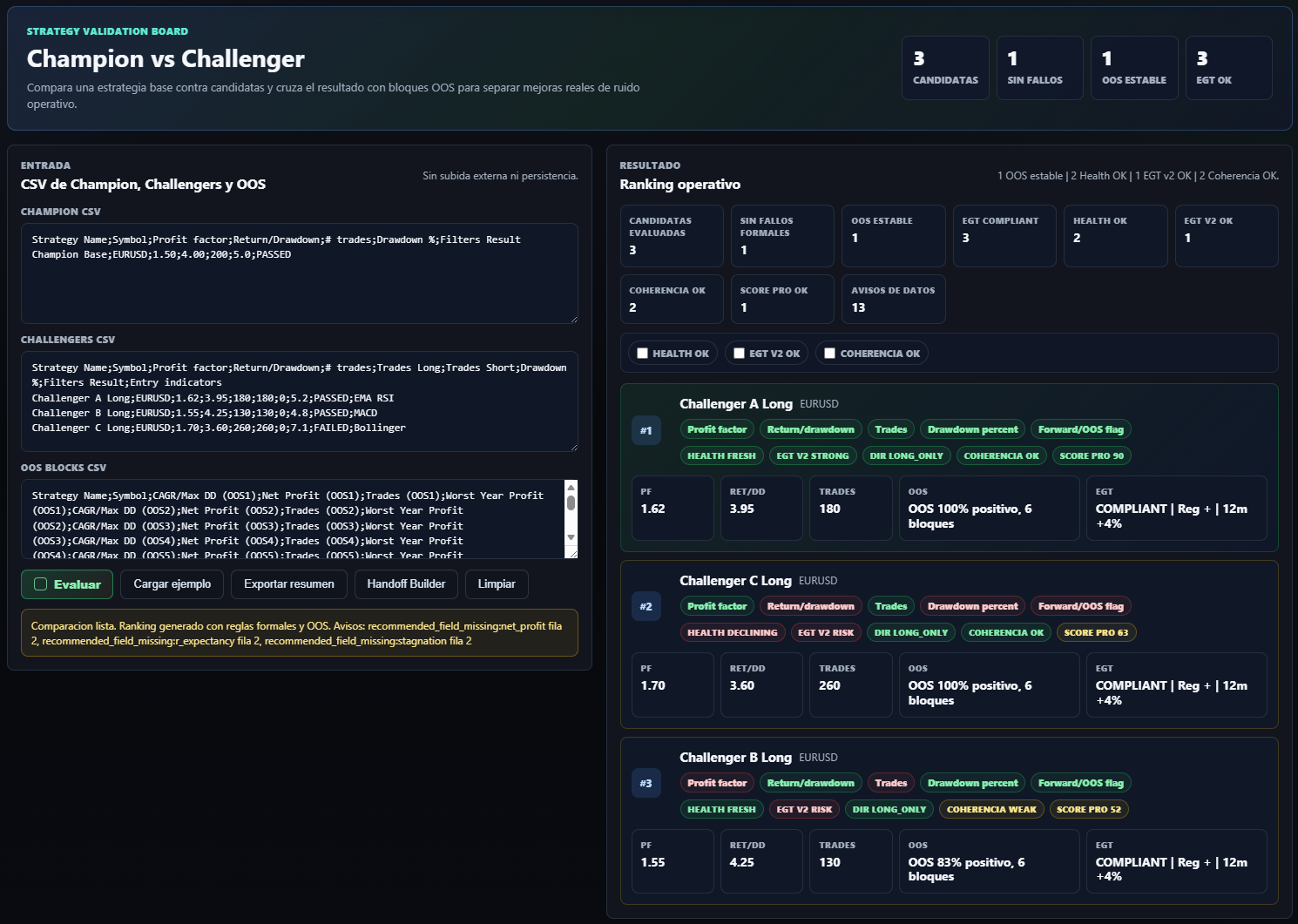Image resolution: width=1298 pixels, height=924 pixels.
Task: Click inside the Champion CSV text area
Action: point(299,273)
